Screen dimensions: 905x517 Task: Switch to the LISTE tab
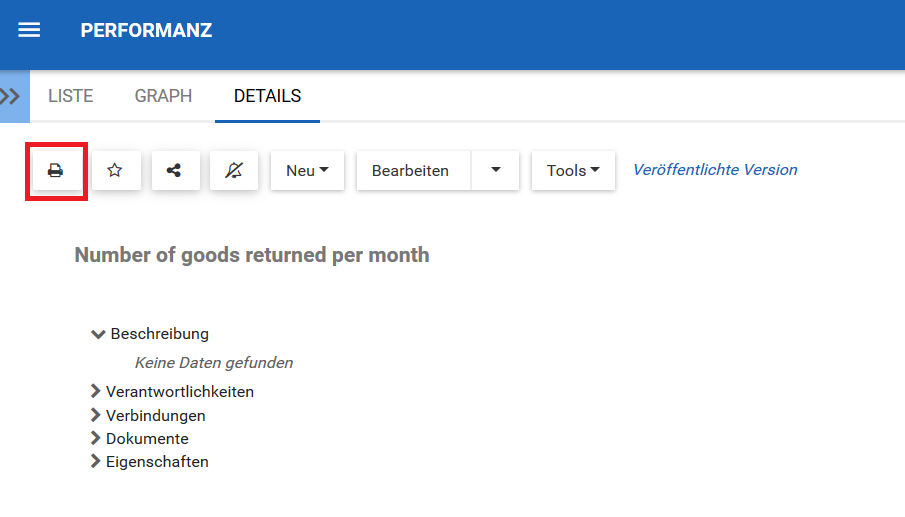click(x=71, y=97)
